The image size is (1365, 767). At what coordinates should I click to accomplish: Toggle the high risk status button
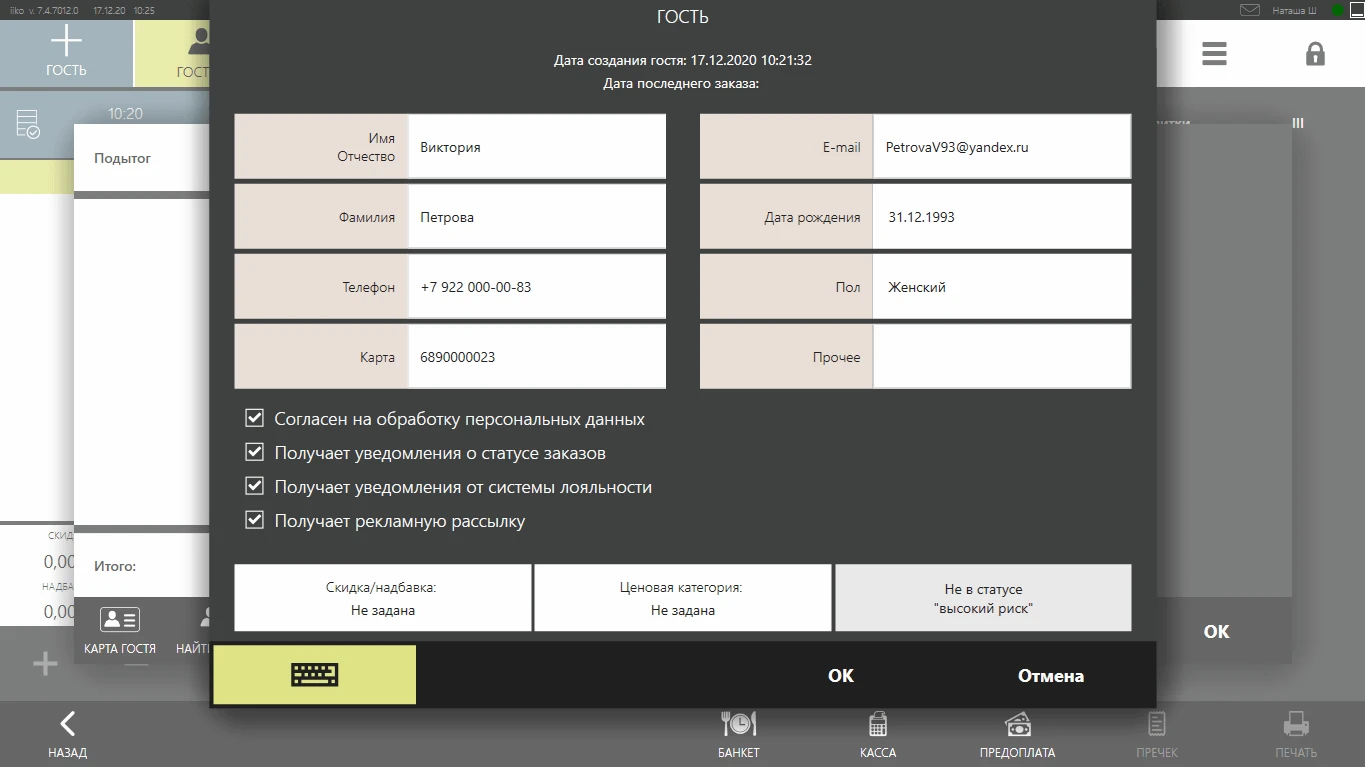click(x=983, y=598)
